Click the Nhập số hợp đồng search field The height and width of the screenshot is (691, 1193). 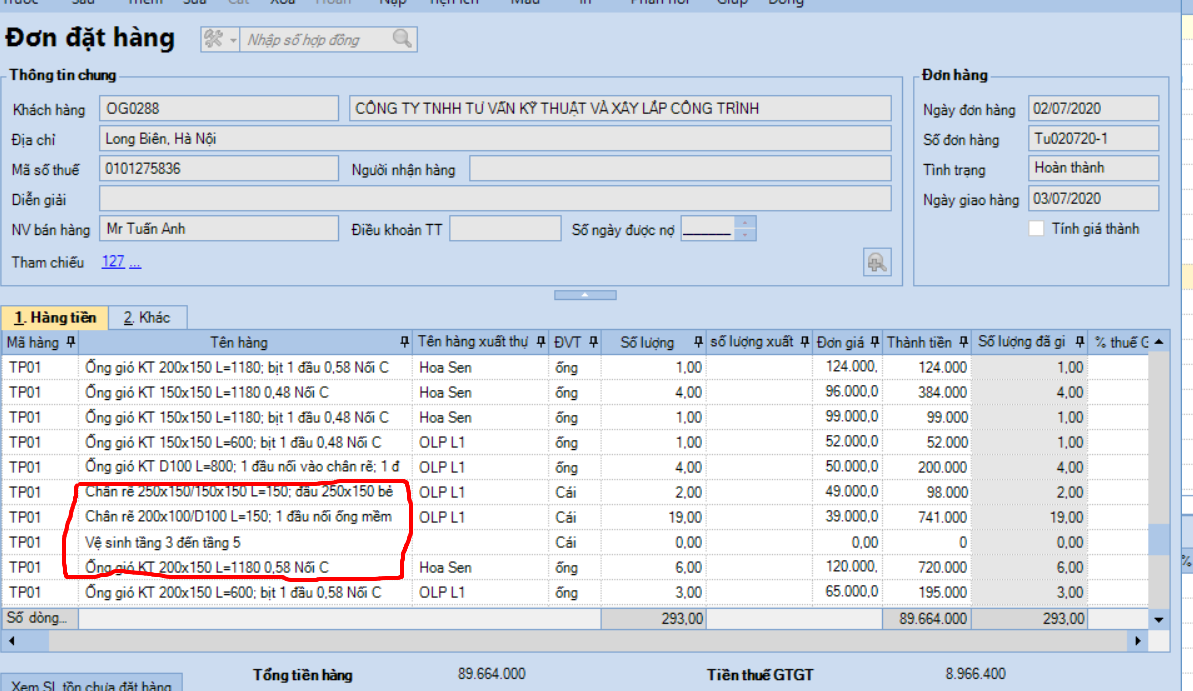click(316, 40)
